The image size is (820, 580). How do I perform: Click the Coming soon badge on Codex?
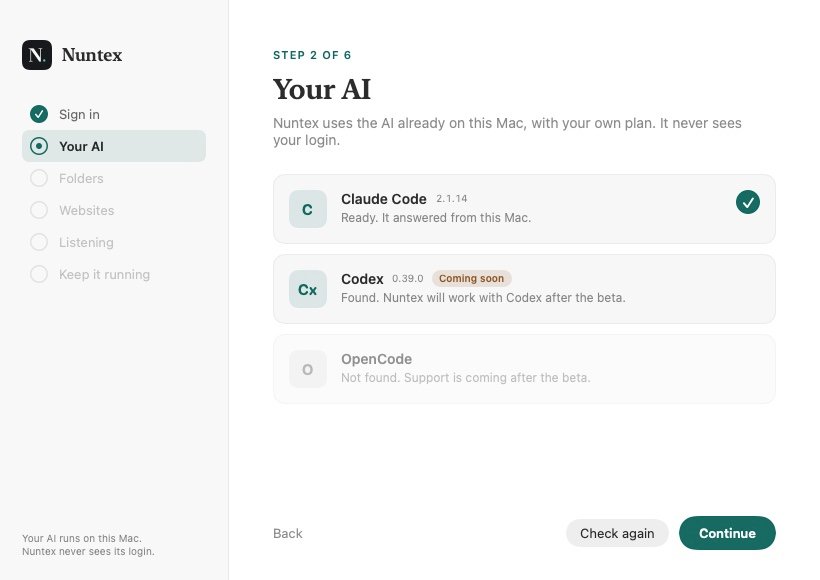[x=471, y=278]
